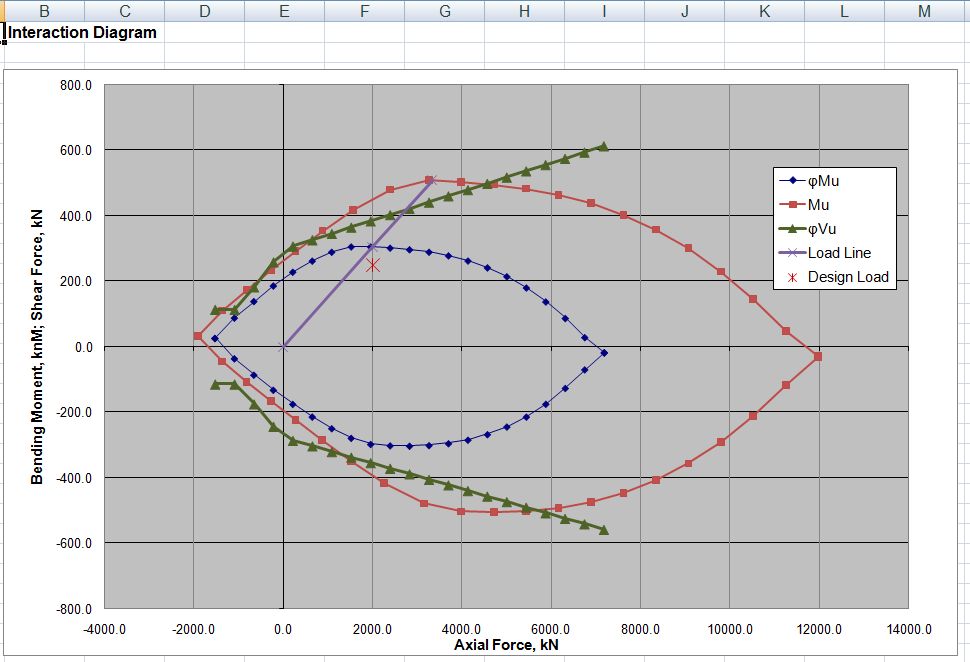Click the rightmost Mu data point near 12000

pos(818,356)
